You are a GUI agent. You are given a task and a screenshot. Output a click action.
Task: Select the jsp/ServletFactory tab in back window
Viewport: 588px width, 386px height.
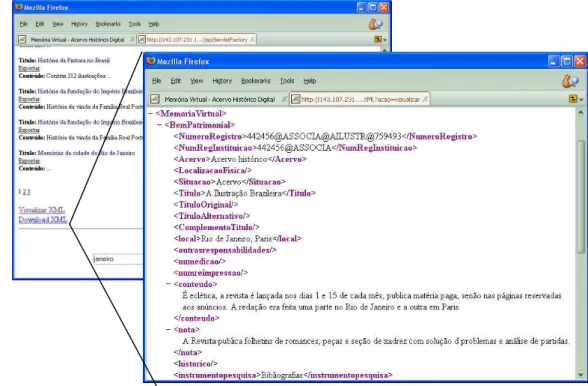tap(196, 40)
